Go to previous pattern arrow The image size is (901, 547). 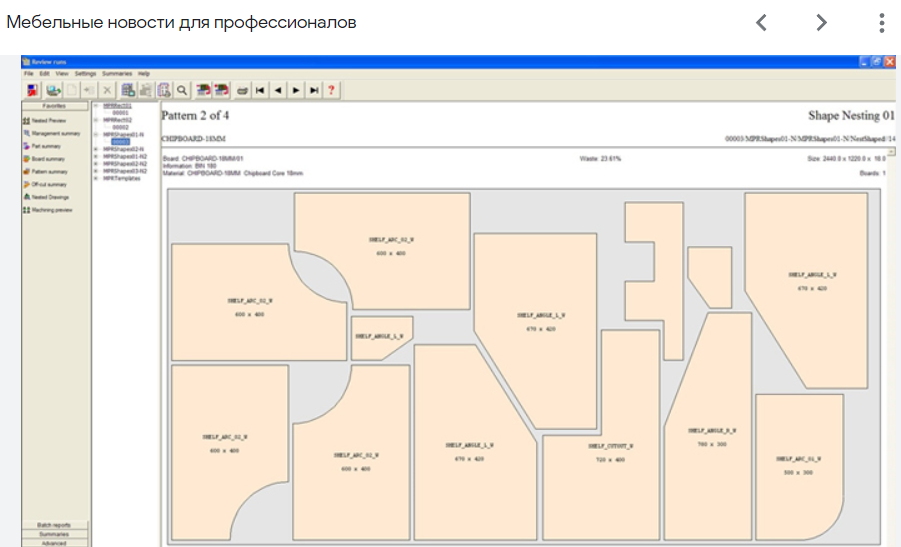[x=278, y=90]
